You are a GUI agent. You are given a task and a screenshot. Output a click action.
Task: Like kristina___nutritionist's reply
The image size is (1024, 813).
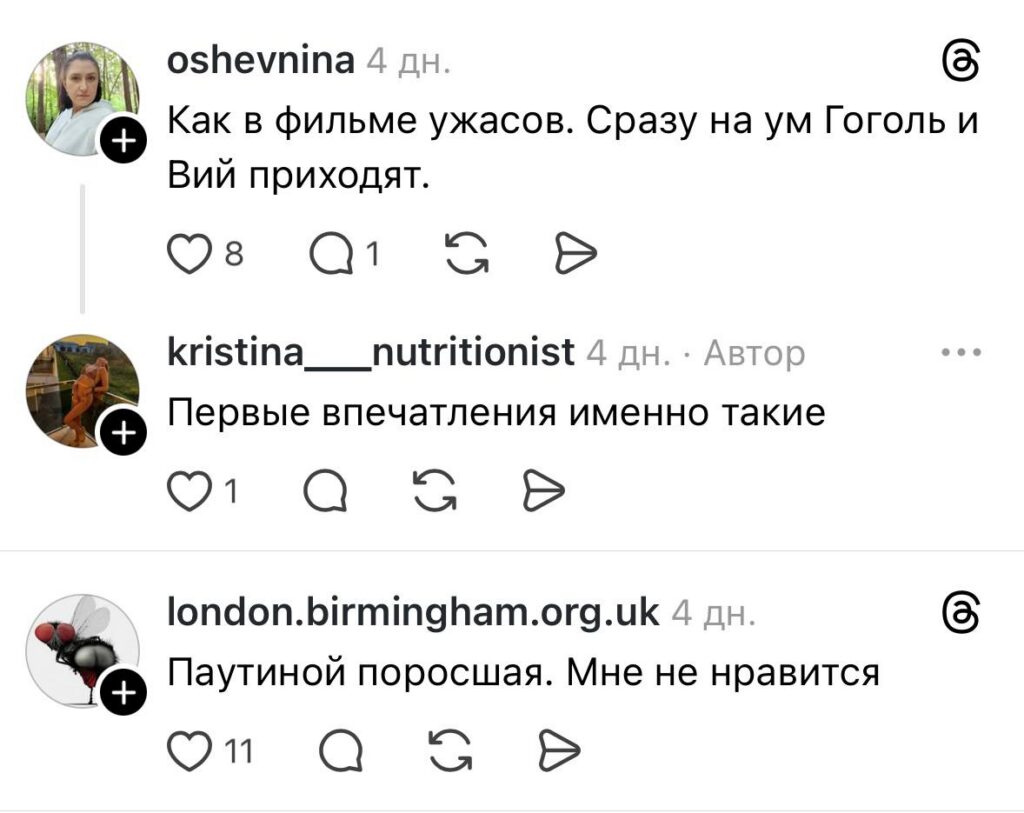point(185,491)
